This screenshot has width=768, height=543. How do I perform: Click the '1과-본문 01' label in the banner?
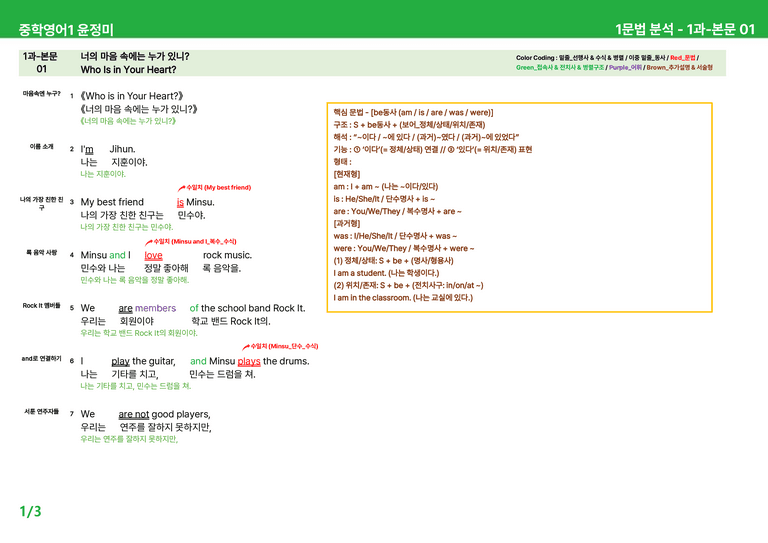click(x=41, y=63)
